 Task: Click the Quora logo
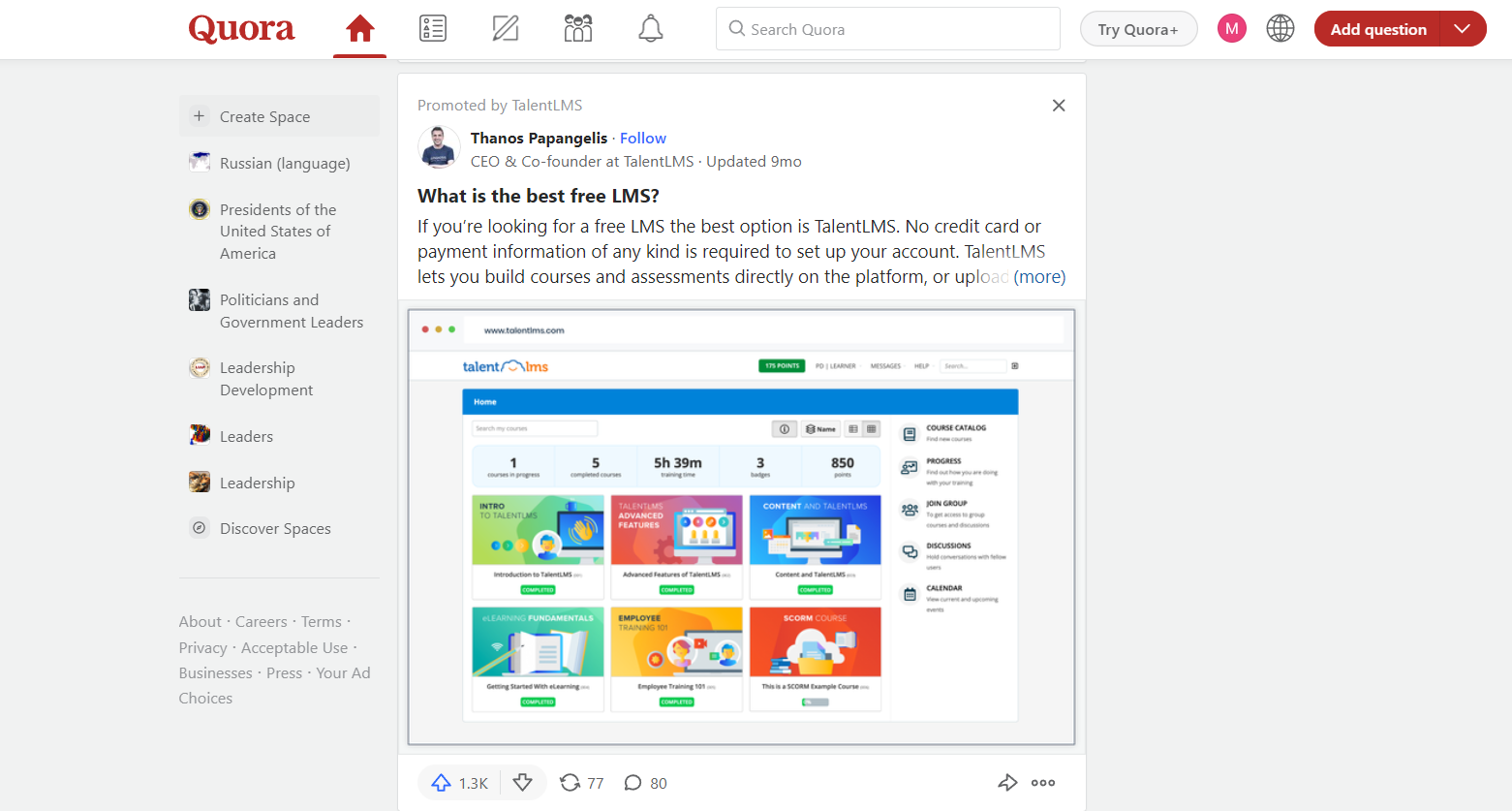pyautogui.click(x=241, y=29)
